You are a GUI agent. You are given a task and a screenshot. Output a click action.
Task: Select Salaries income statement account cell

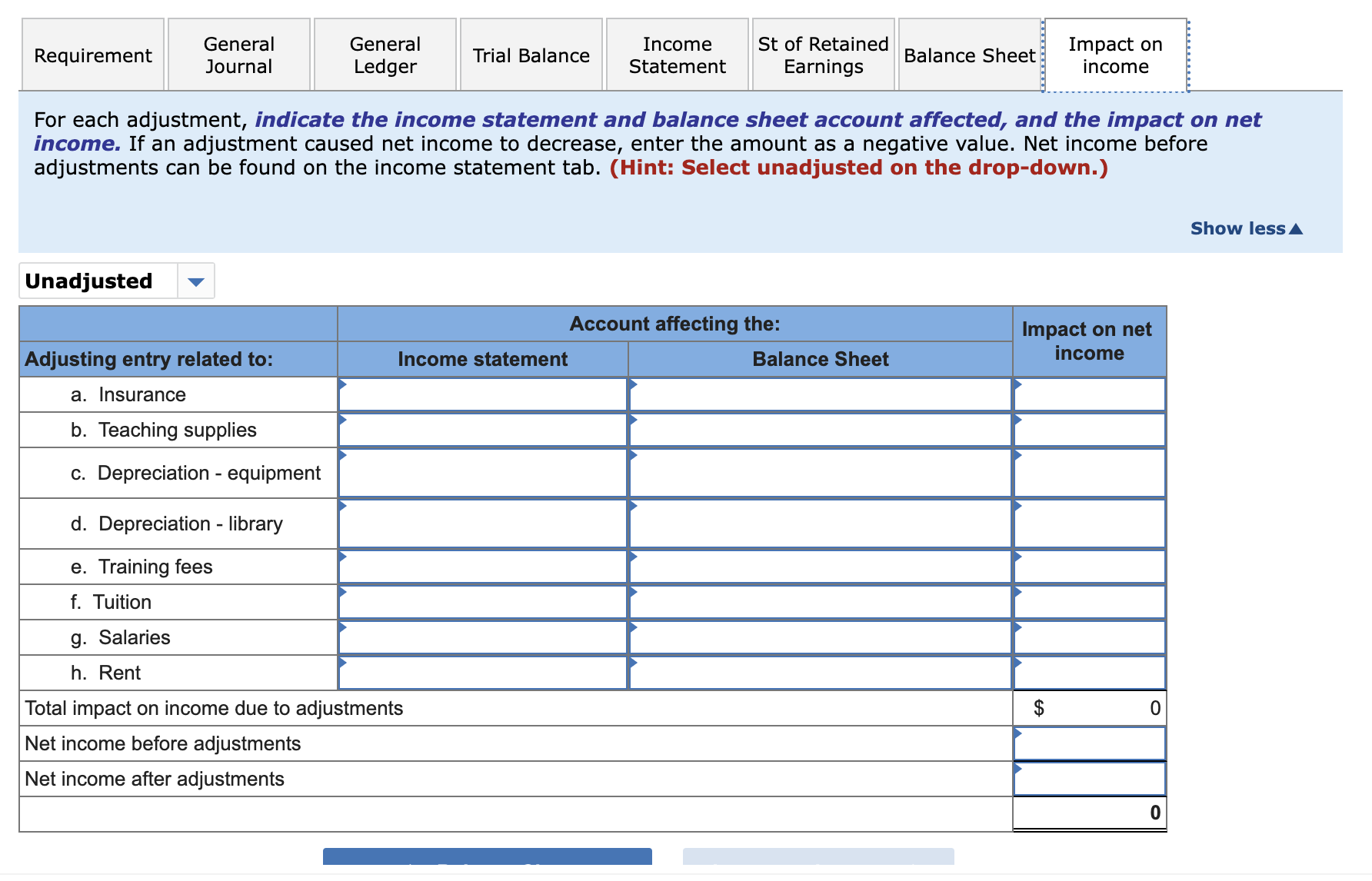coord(483,637)
